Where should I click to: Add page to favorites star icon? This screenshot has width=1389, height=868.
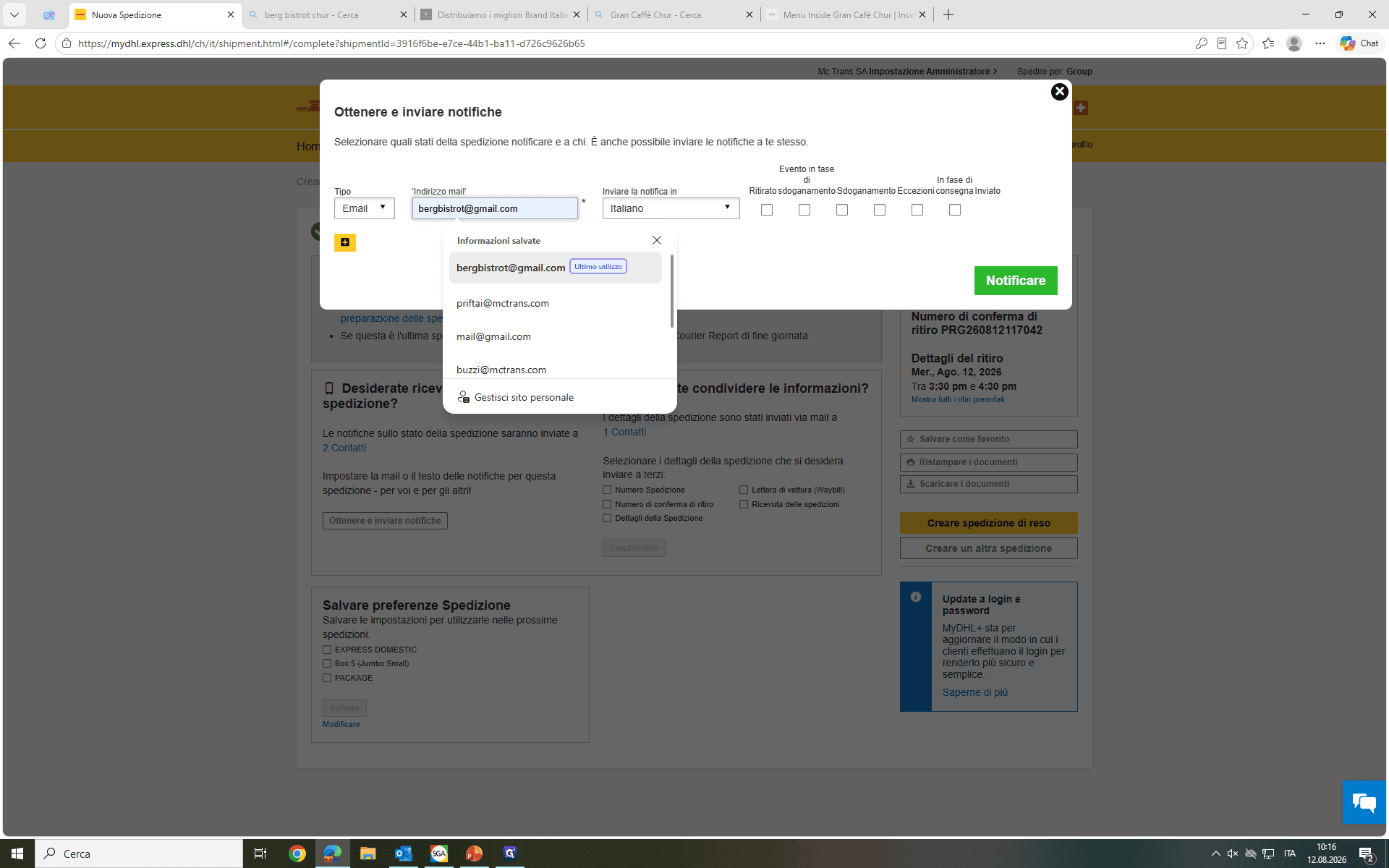1242,43
